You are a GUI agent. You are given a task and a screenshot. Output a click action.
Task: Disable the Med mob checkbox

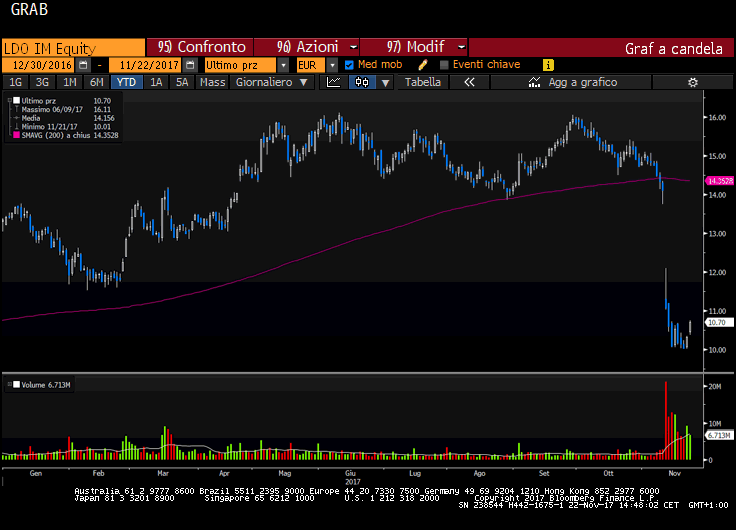coord(349,65)
